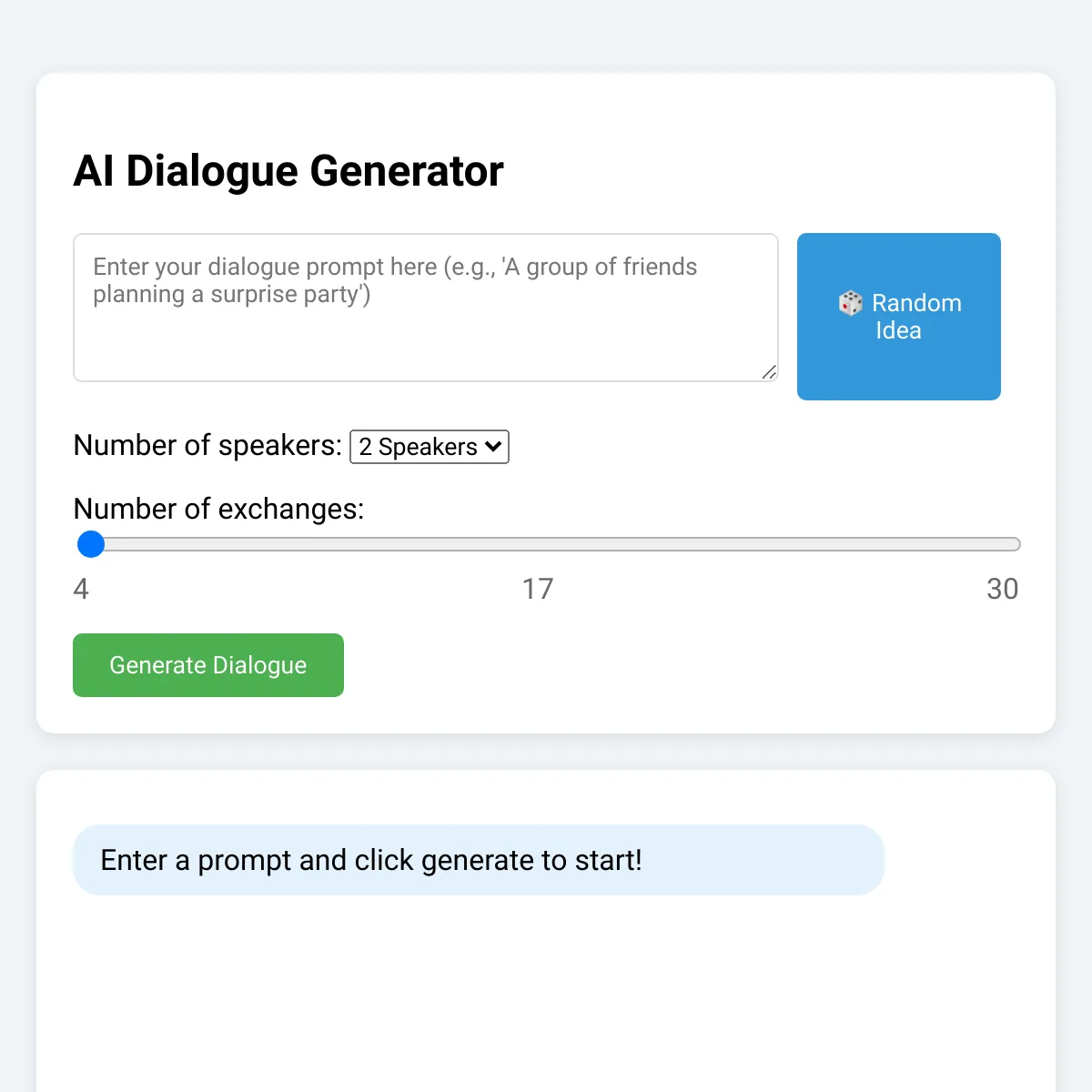Click the placeholder text in prompt box

click(395, 280)
